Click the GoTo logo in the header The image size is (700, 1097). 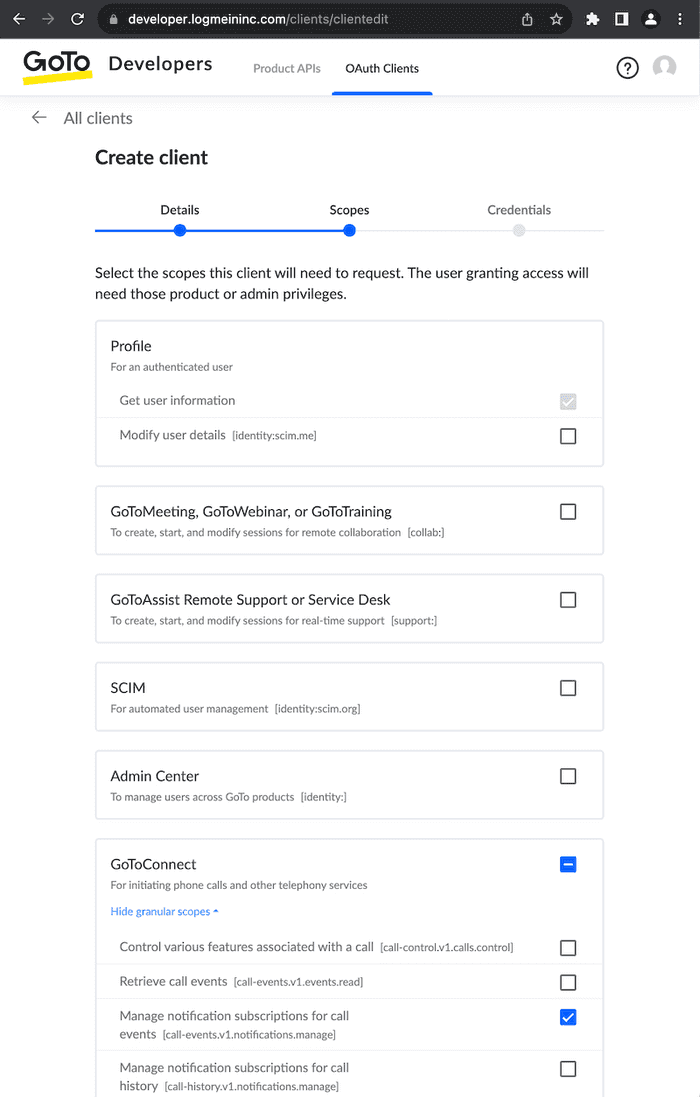click(56, 66)
